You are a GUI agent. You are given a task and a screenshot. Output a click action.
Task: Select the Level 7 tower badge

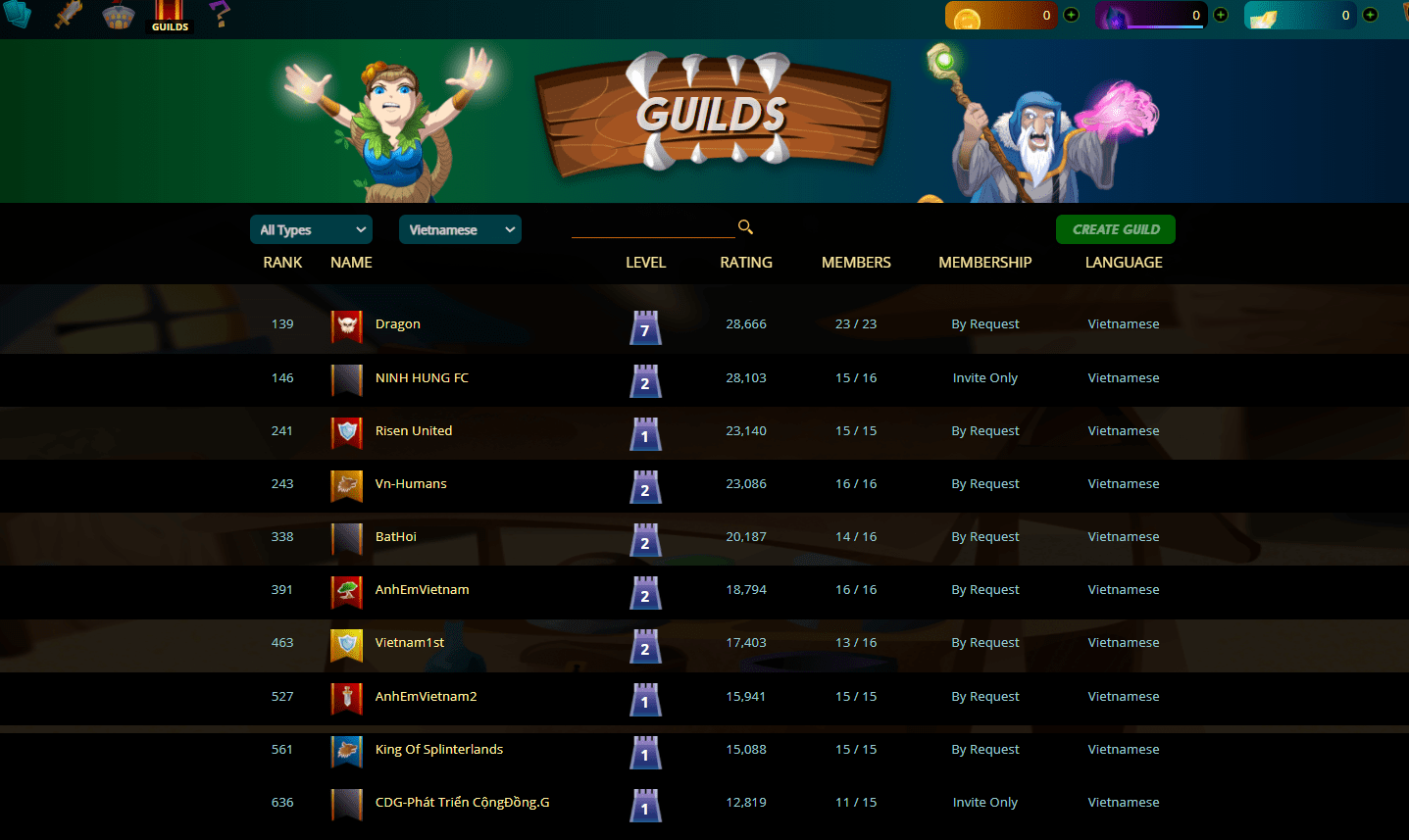click(645, 327)
